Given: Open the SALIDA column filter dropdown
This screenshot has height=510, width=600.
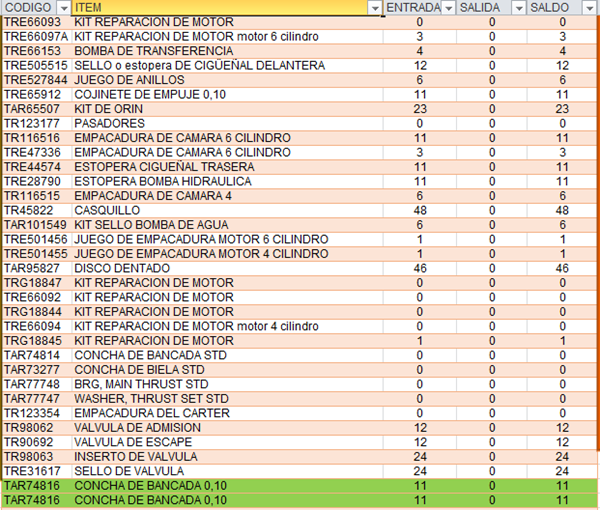Looking at the screenshot, I should (x=519, y=8).
